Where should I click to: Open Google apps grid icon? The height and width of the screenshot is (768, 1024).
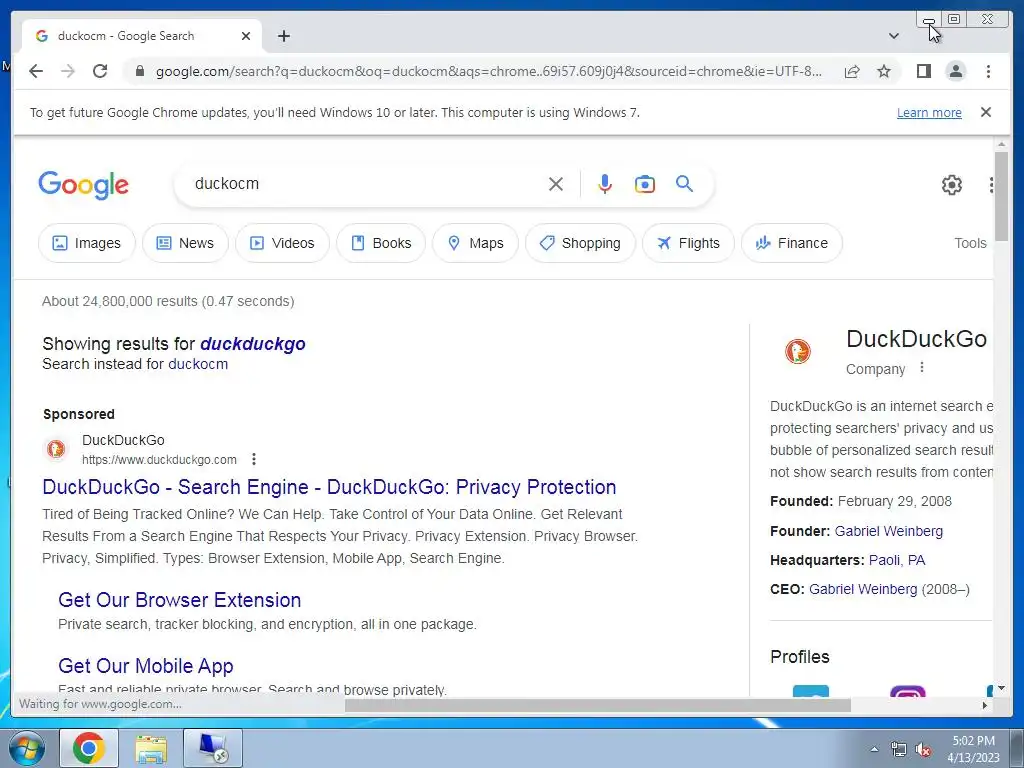pos(991,185)
